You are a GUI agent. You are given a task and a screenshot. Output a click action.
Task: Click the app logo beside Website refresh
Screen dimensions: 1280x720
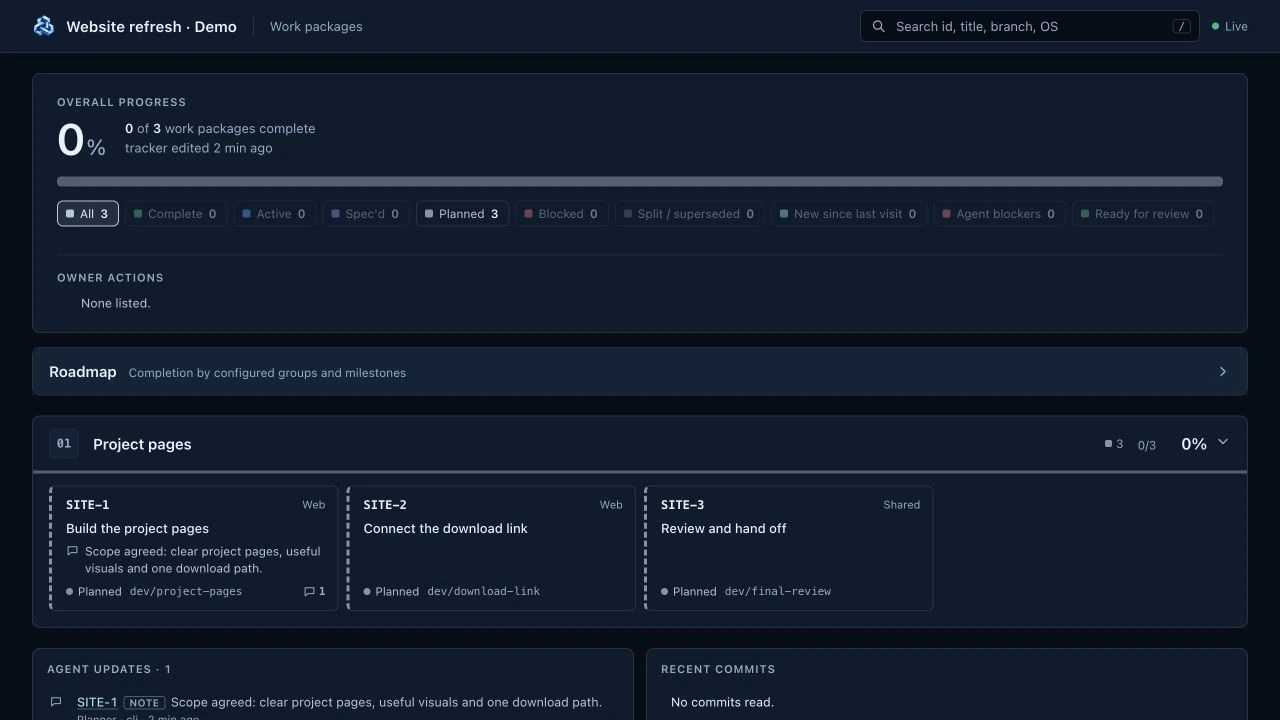[44, 26]
